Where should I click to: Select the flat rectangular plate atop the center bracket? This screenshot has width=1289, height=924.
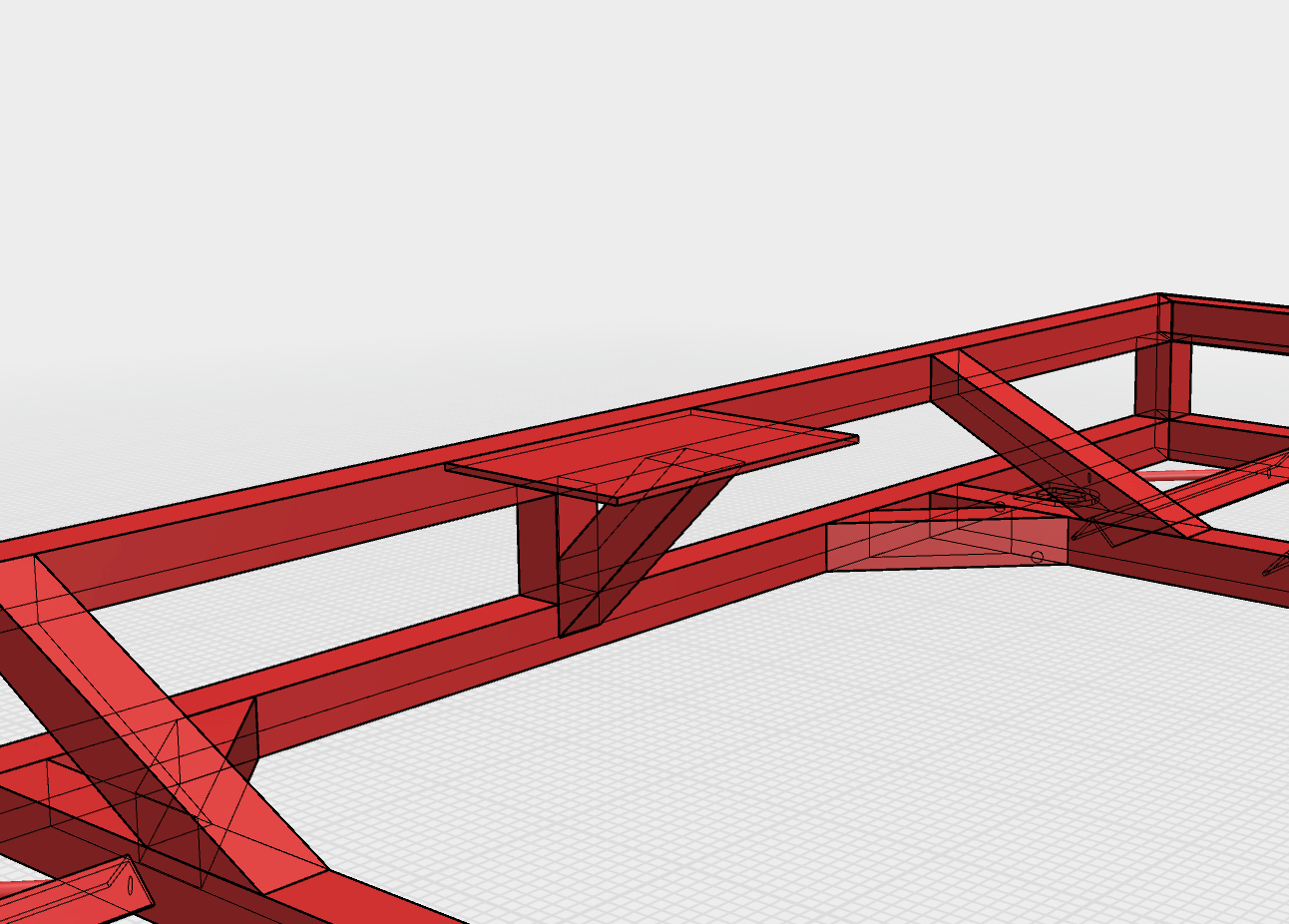(651, 455)
